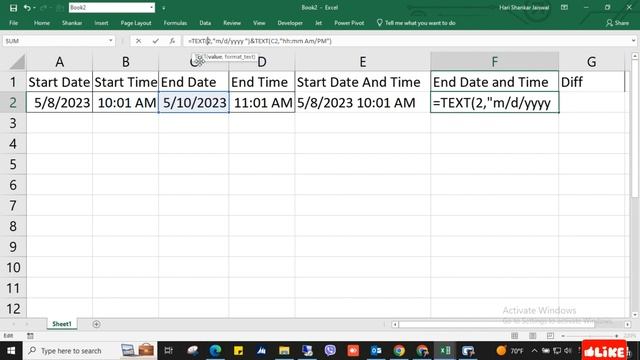Switch to the Formulas tab
Image resolution: width=640 pixels, height=360 pixels.
(x=175, y=23)
